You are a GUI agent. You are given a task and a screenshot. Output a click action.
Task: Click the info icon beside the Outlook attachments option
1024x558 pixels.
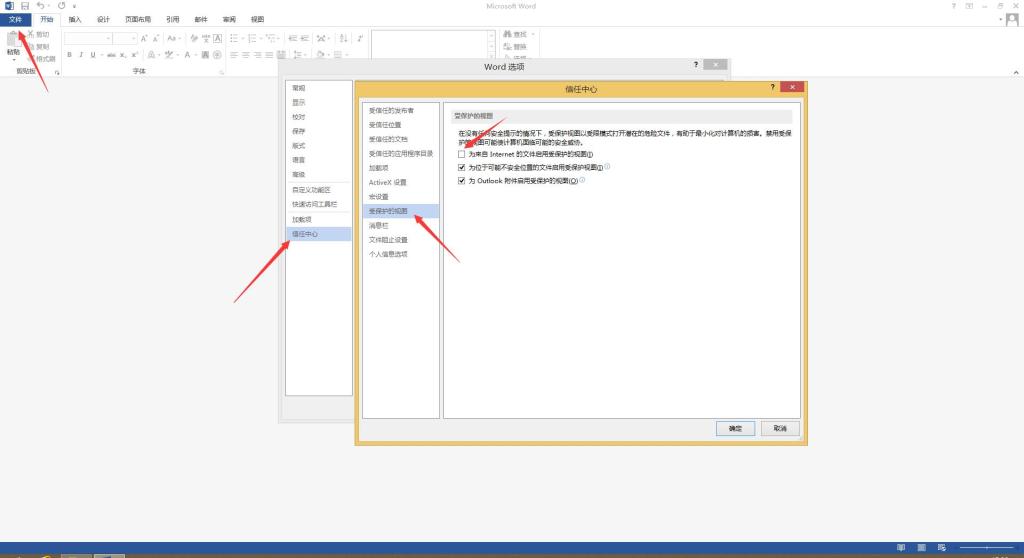tap(582, 180)
